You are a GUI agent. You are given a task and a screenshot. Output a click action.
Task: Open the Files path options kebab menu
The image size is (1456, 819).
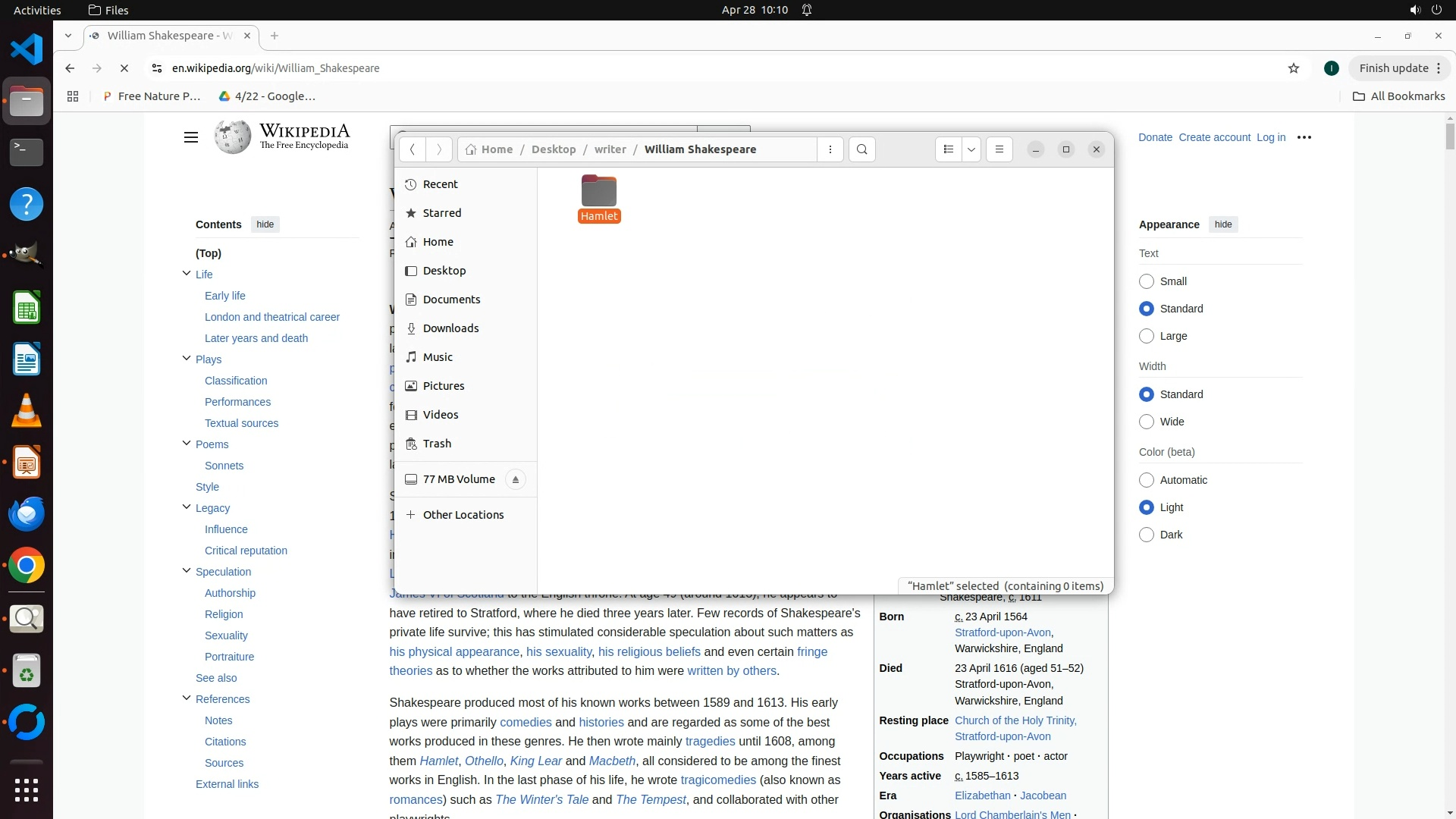(830, 149)
